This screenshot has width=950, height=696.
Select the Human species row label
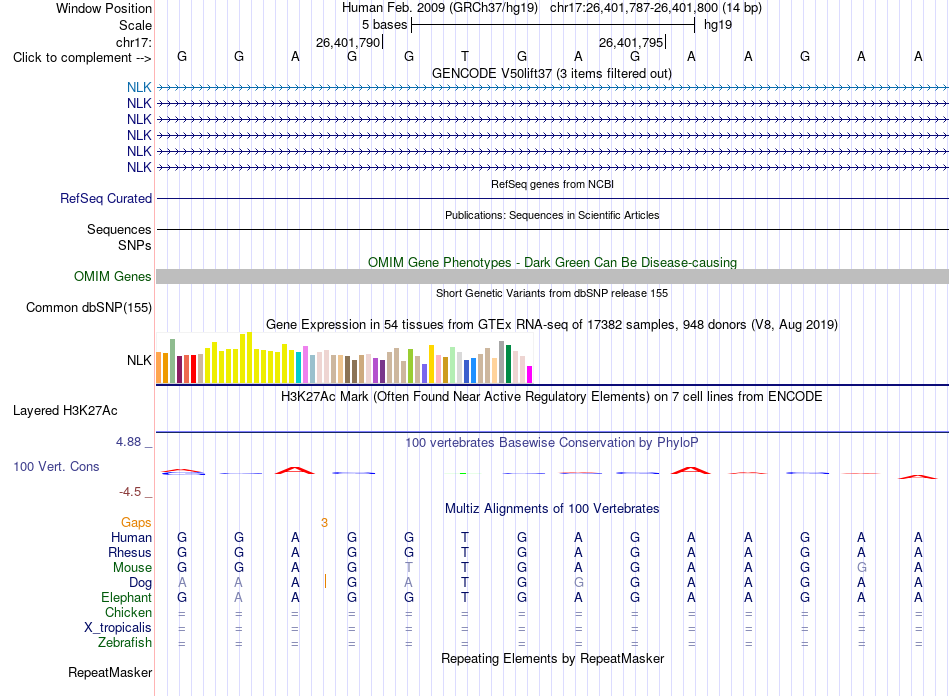131,537
